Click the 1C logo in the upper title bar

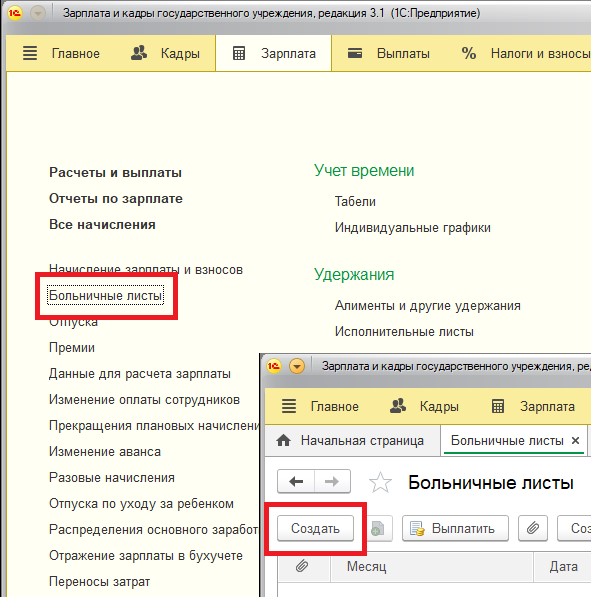click(x=15, y=15)
